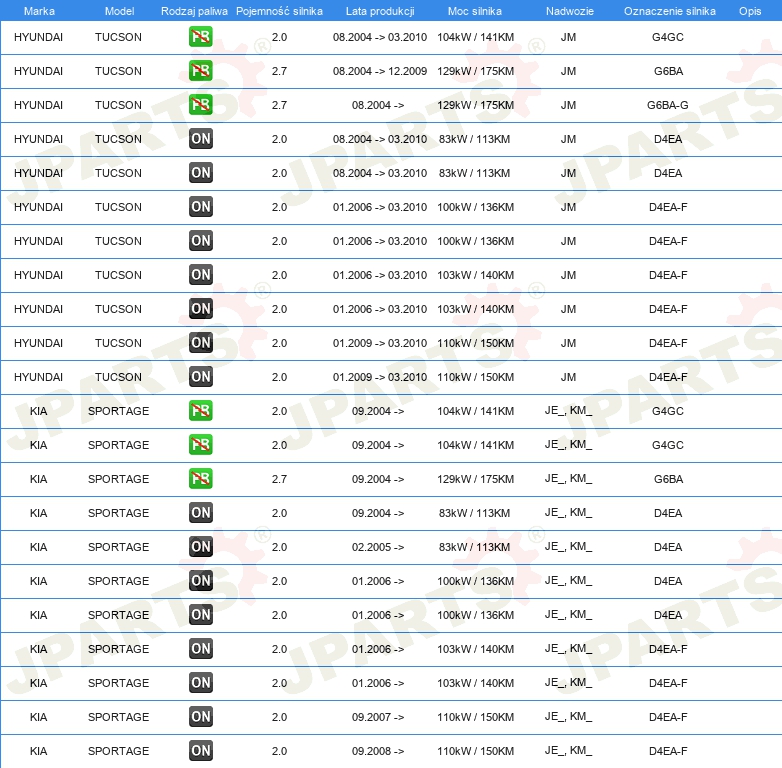Click the 02.2005 -> production date cell
782x768 pixels.
pos(378,547)
